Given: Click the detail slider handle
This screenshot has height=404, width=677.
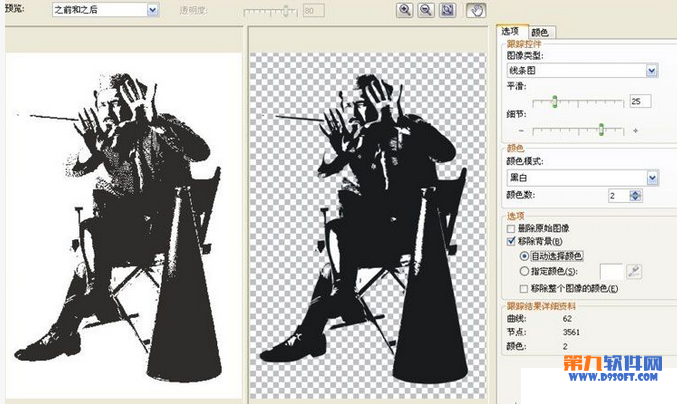Looking at the screenshot, I should [x=601, y=129].
